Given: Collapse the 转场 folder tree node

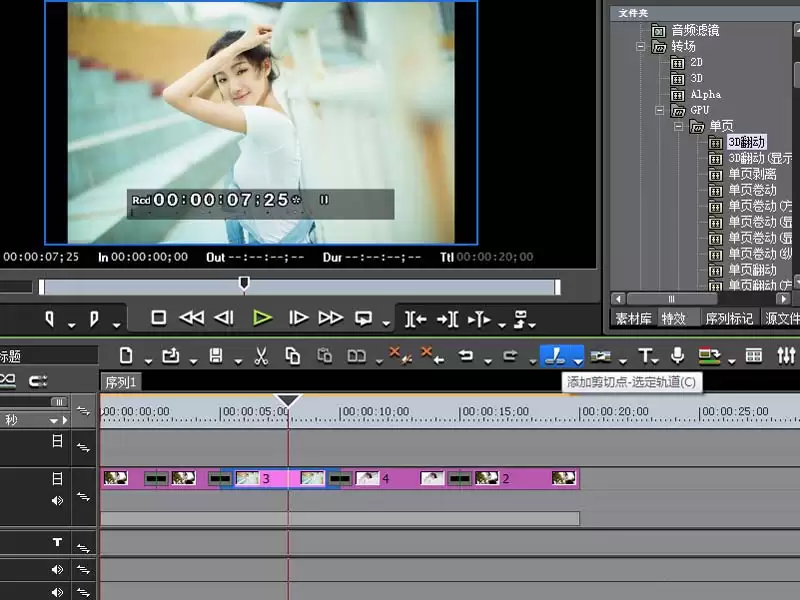Looking at the screenshot, I should tap(640, 46).
